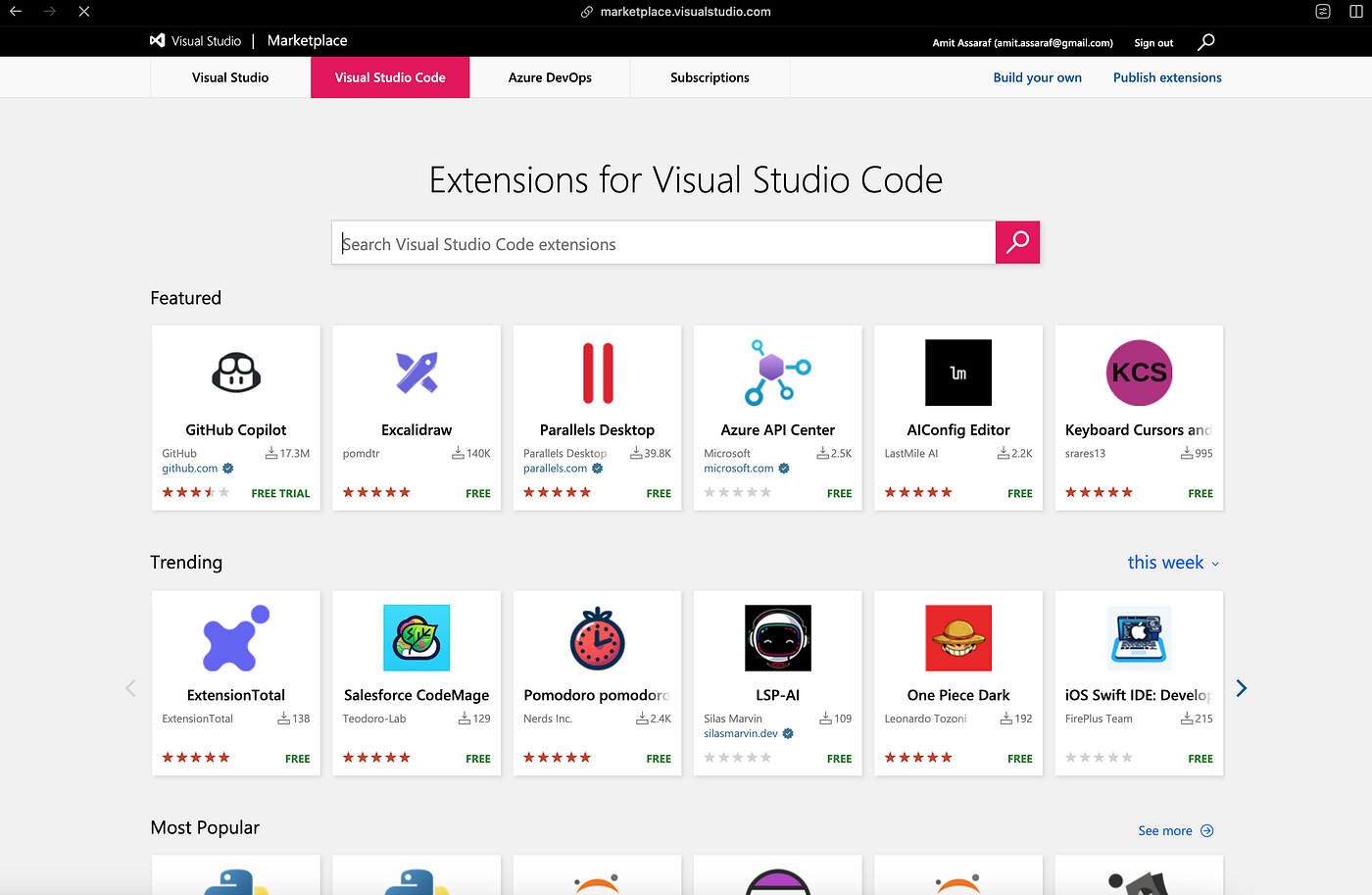This screenshot has height=895, width=1372.
Task: Open the Azure API Center icon
Action: (777, 373)
